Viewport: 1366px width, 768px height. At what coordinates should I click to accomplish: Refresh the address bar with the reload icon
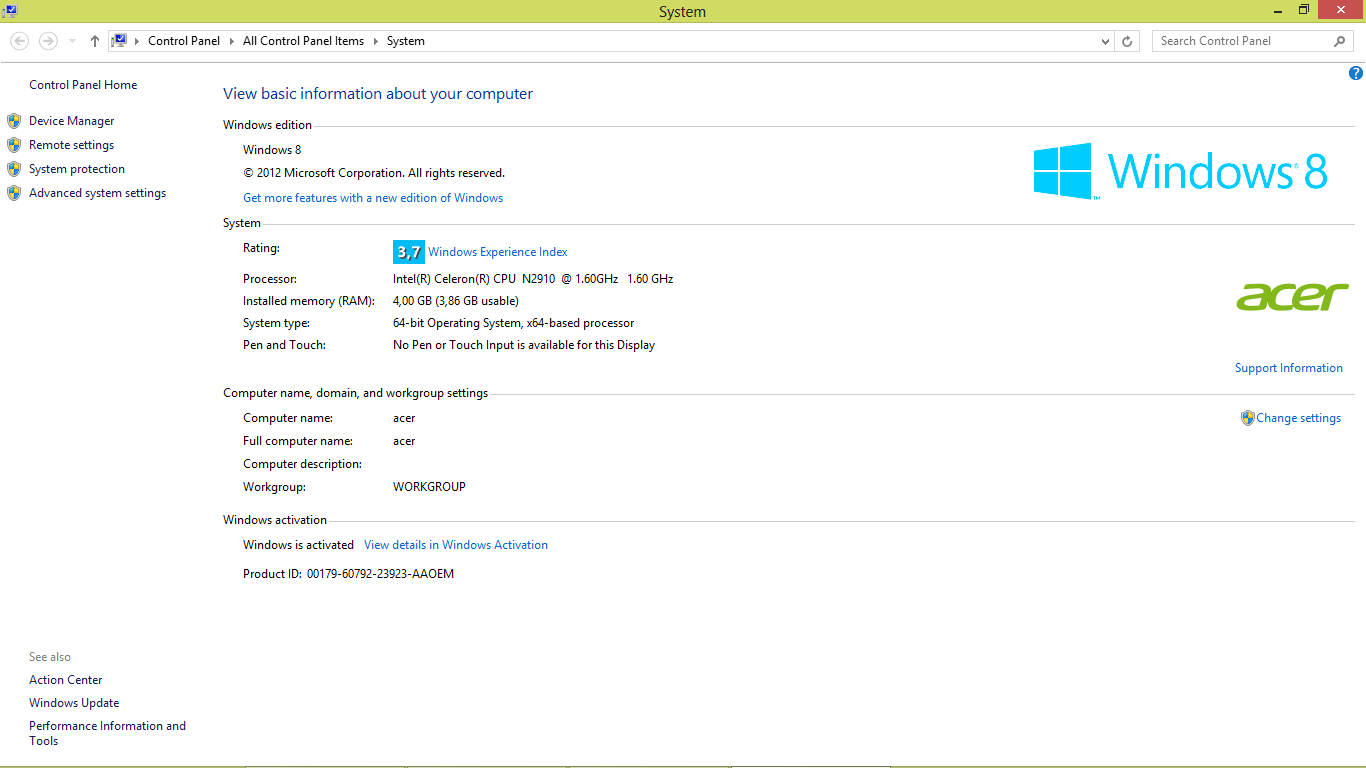pos(1127,41)
